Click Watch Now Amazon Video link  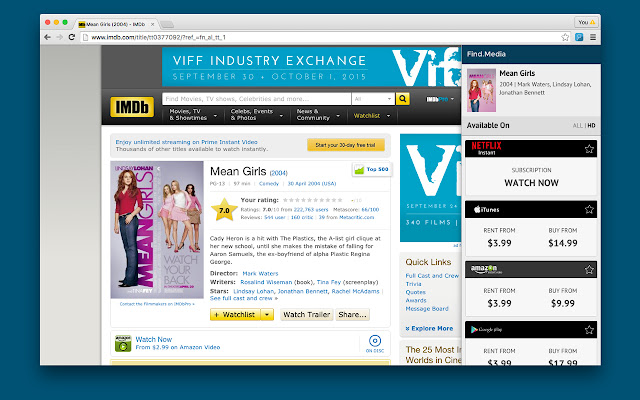point(153,339)
